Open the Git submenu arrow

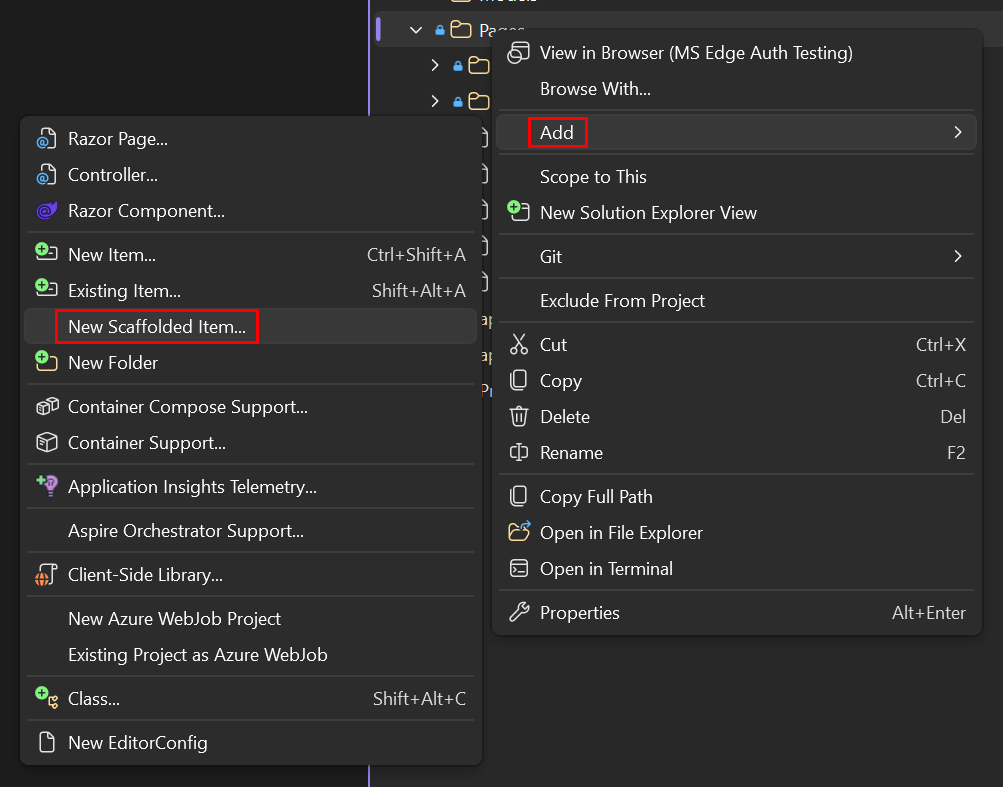[x=958, y=256]
